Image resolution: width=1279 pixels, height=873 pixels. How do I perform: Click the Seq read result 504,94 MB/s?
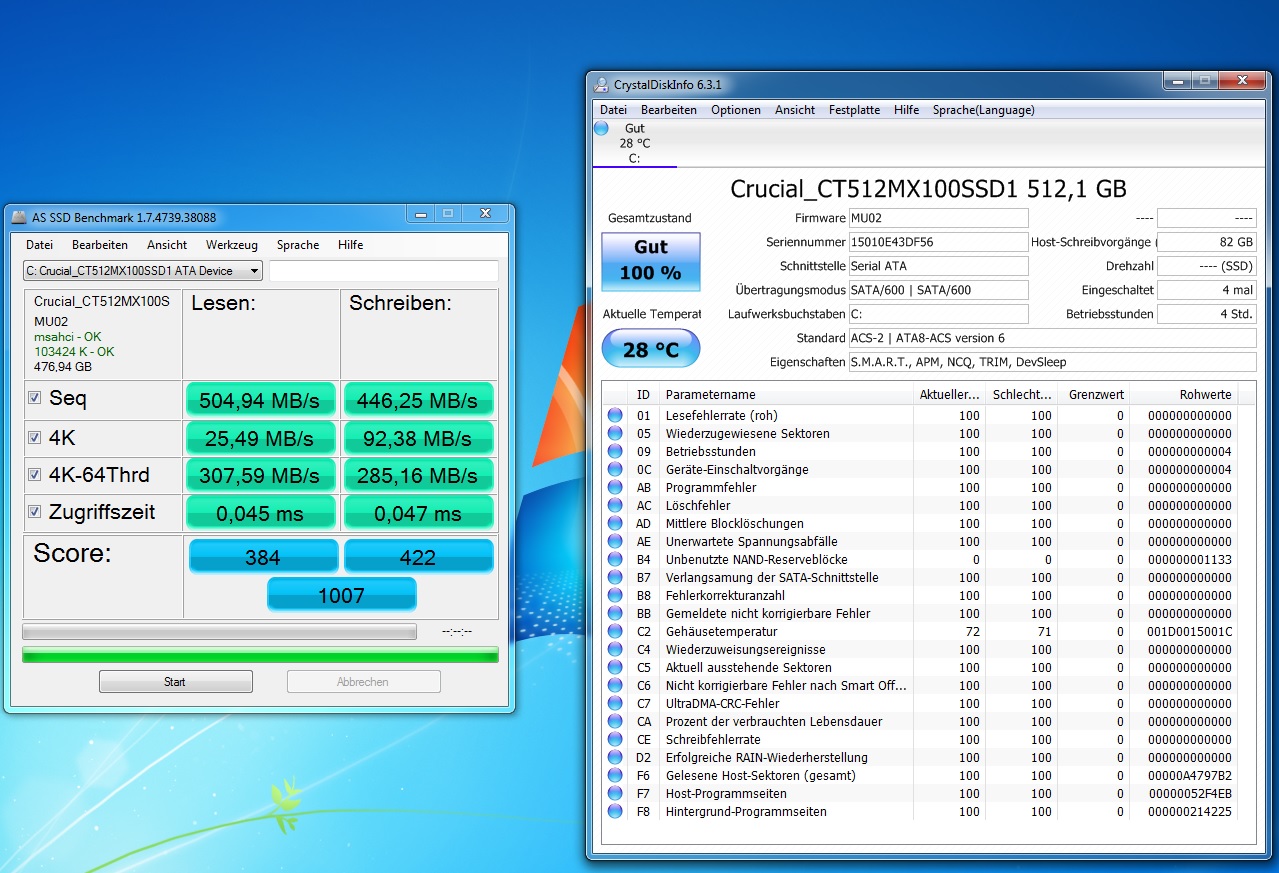pyautogui.click(x=260, y=400)
